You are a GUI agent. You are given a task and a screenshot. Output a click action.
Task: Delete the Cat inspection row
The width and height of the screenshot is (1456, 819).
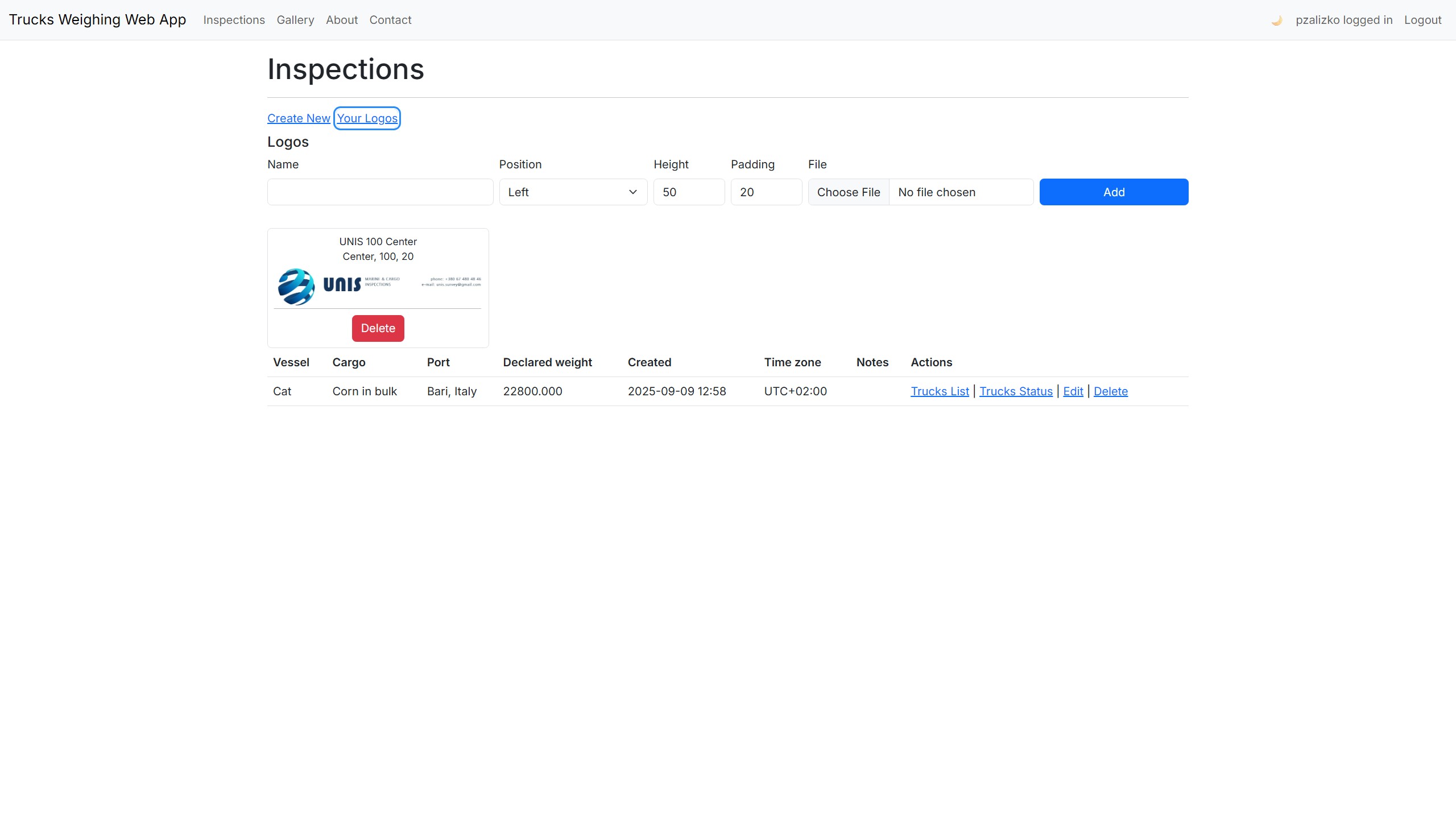tap(1110, 391)
